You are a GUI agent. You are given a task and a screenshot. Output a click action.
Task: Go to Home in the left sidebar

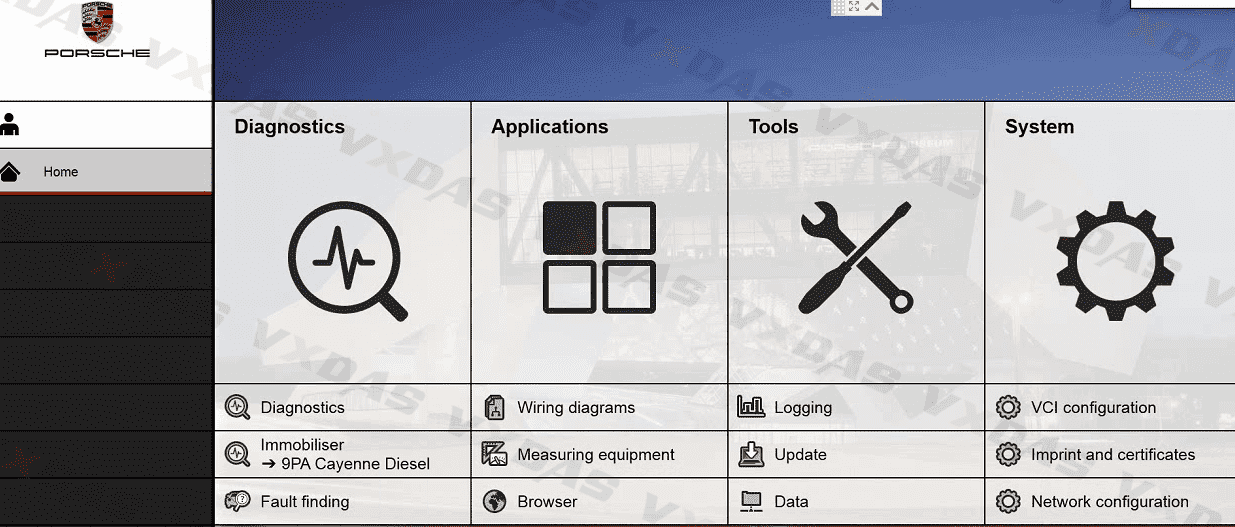[x=60, y=172]
